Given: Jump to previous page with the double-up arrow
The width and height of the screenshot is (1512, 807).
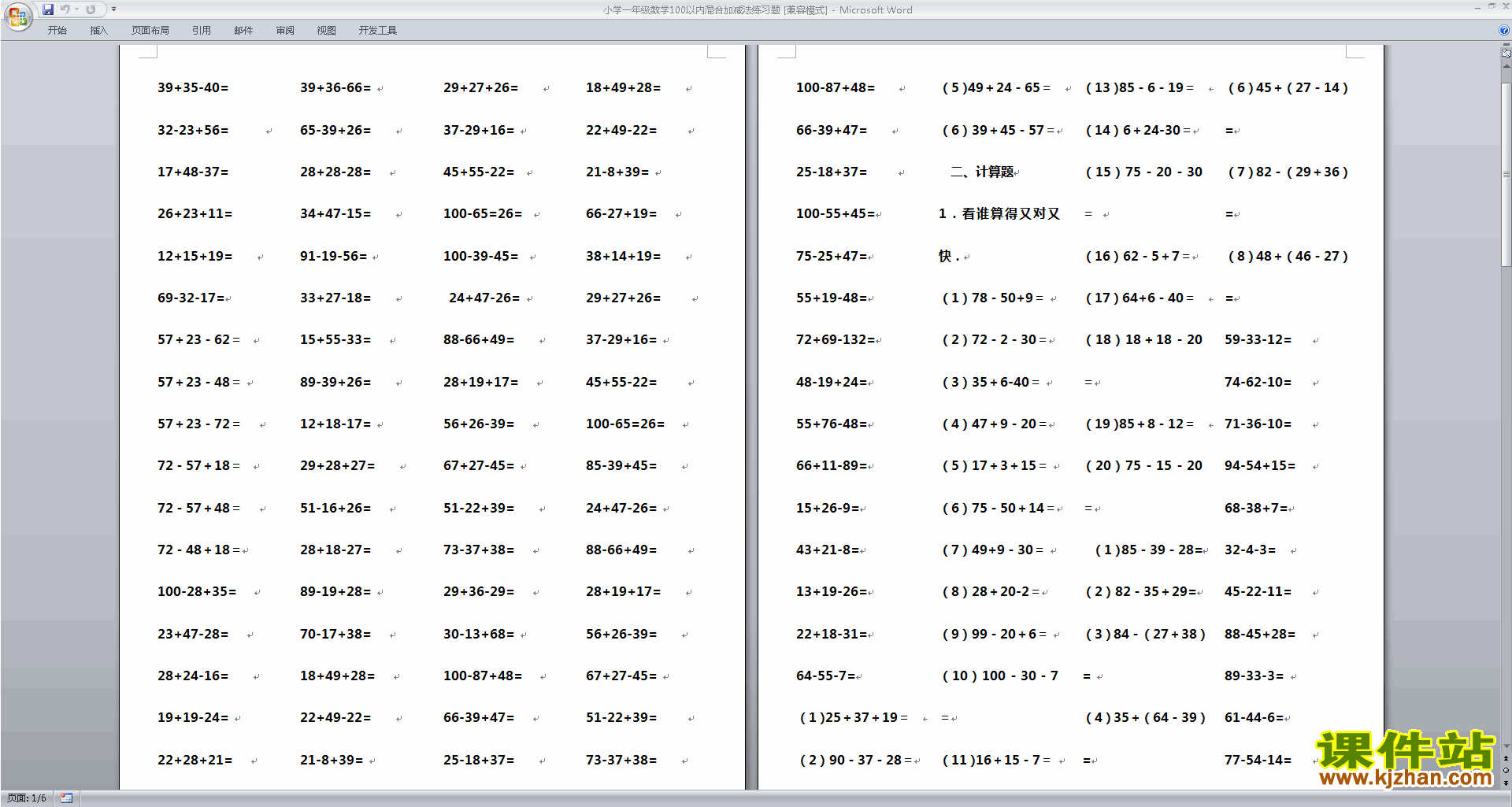Looking at the screenshot, I should 1506,759.
